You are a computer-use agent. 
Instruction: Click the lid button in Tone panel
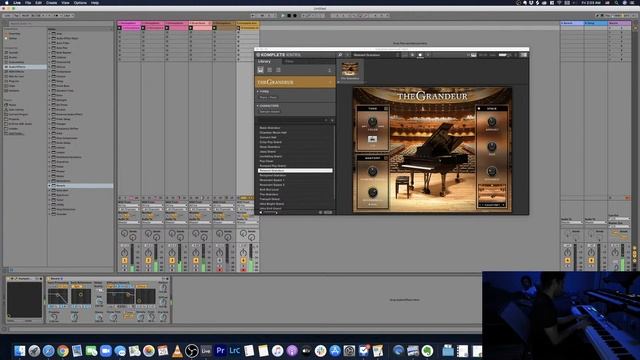372,139
